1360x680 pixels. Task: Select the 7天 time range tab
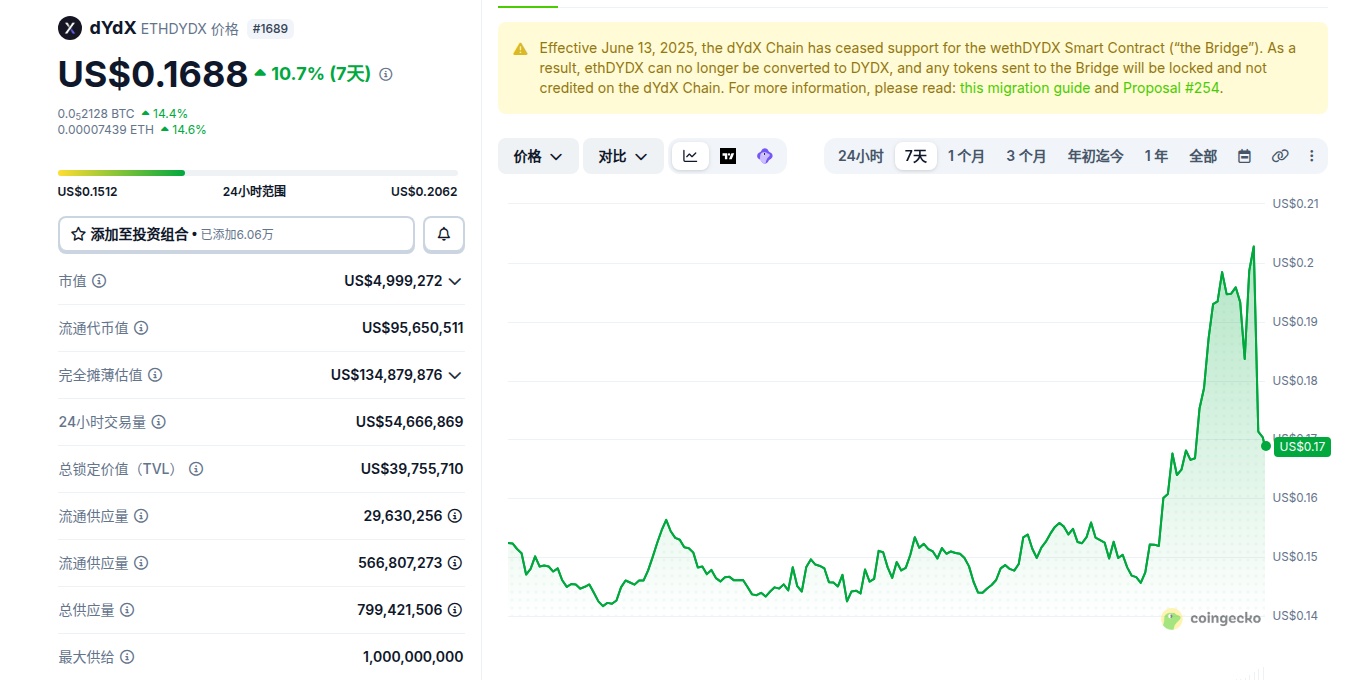click(x=916, y=156)
